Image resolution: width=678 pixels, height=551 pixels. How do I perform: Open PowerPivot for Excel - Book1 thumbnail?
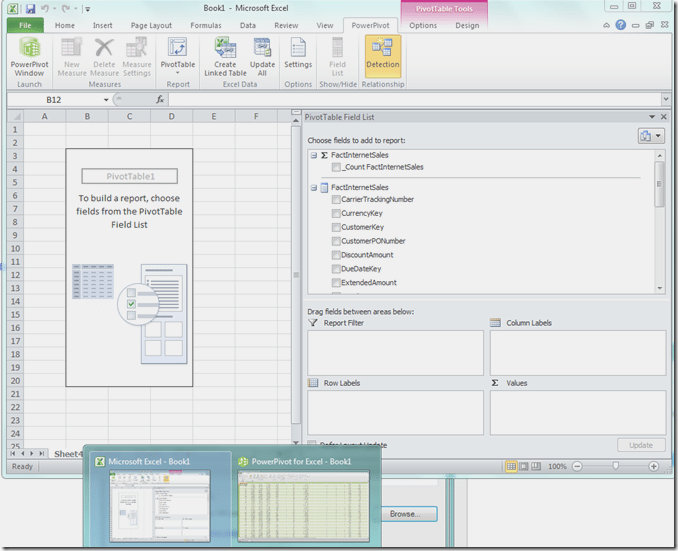[304, 500]
